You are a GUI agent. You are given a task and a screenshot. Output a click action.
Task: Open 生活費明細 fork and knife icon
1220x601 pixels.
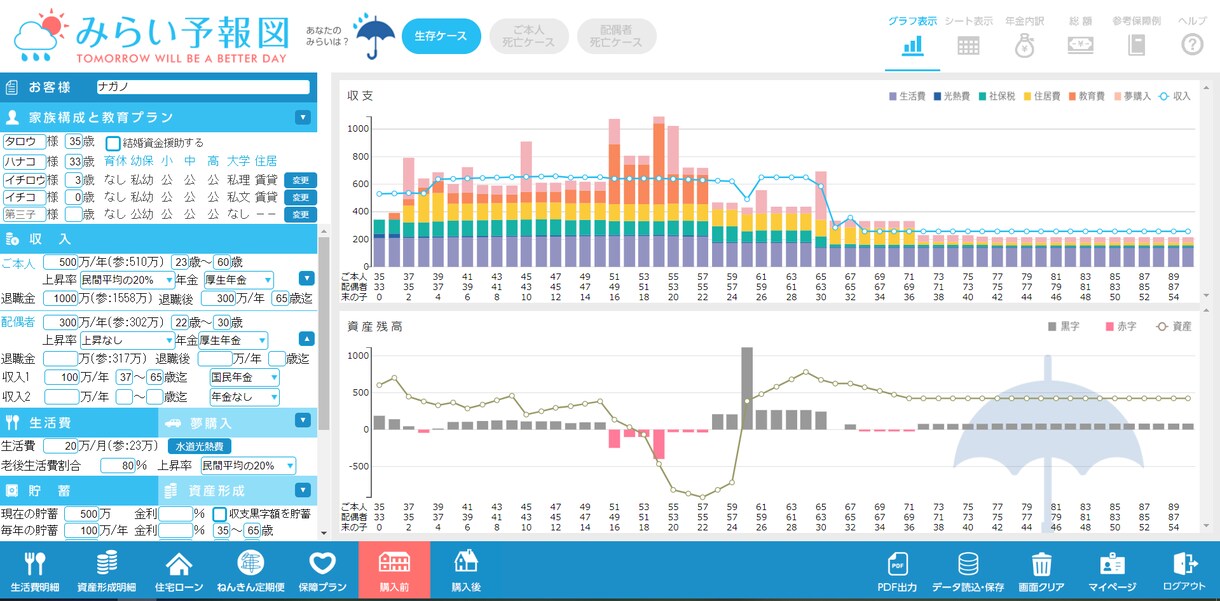pos(35,563)
